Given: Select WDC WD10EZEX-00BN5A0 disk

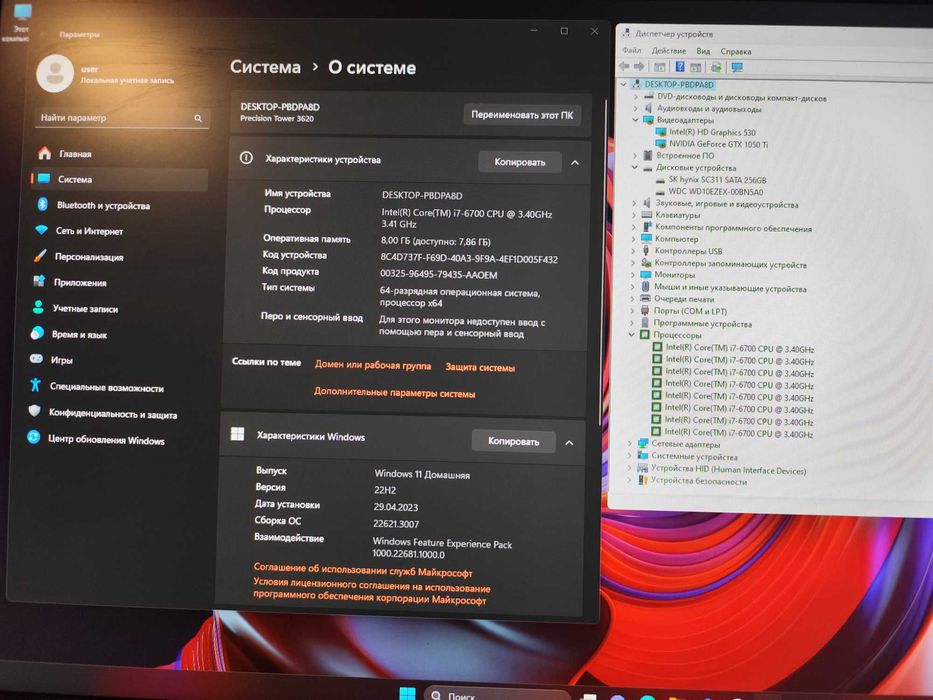Looking at the screenshot, I should tap(715, 192).
